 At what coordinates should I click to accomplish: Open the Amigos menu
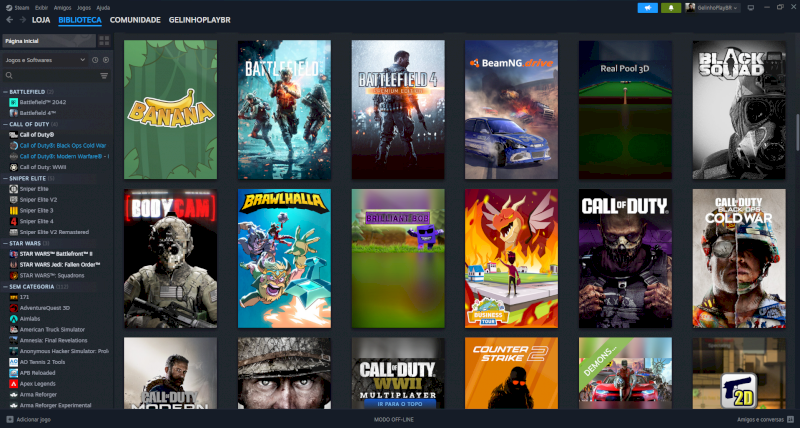click(63, 8)
